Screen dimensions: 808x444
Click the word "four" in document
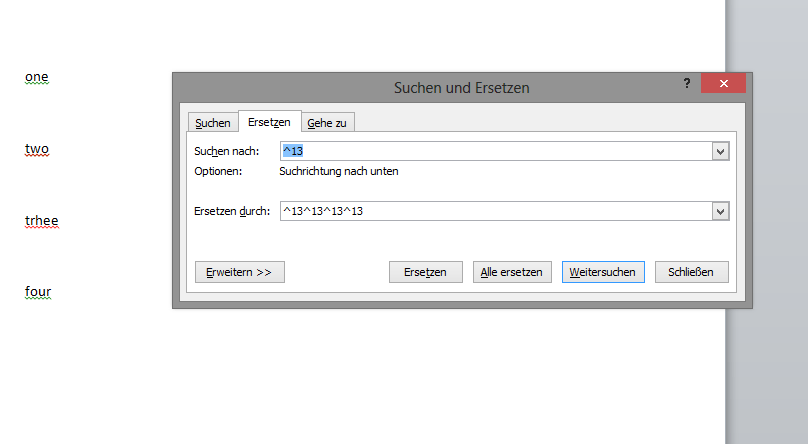[x=38, y=292]
